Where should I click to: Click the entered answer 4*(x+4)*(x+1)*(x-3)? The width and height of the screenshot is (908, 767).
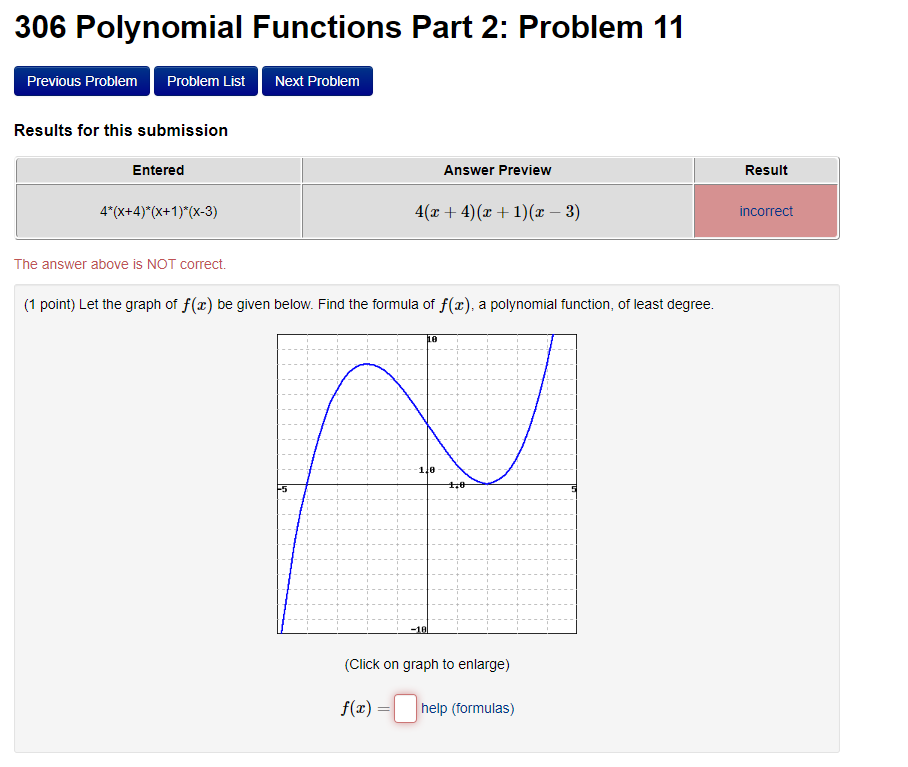pos(158,211)
